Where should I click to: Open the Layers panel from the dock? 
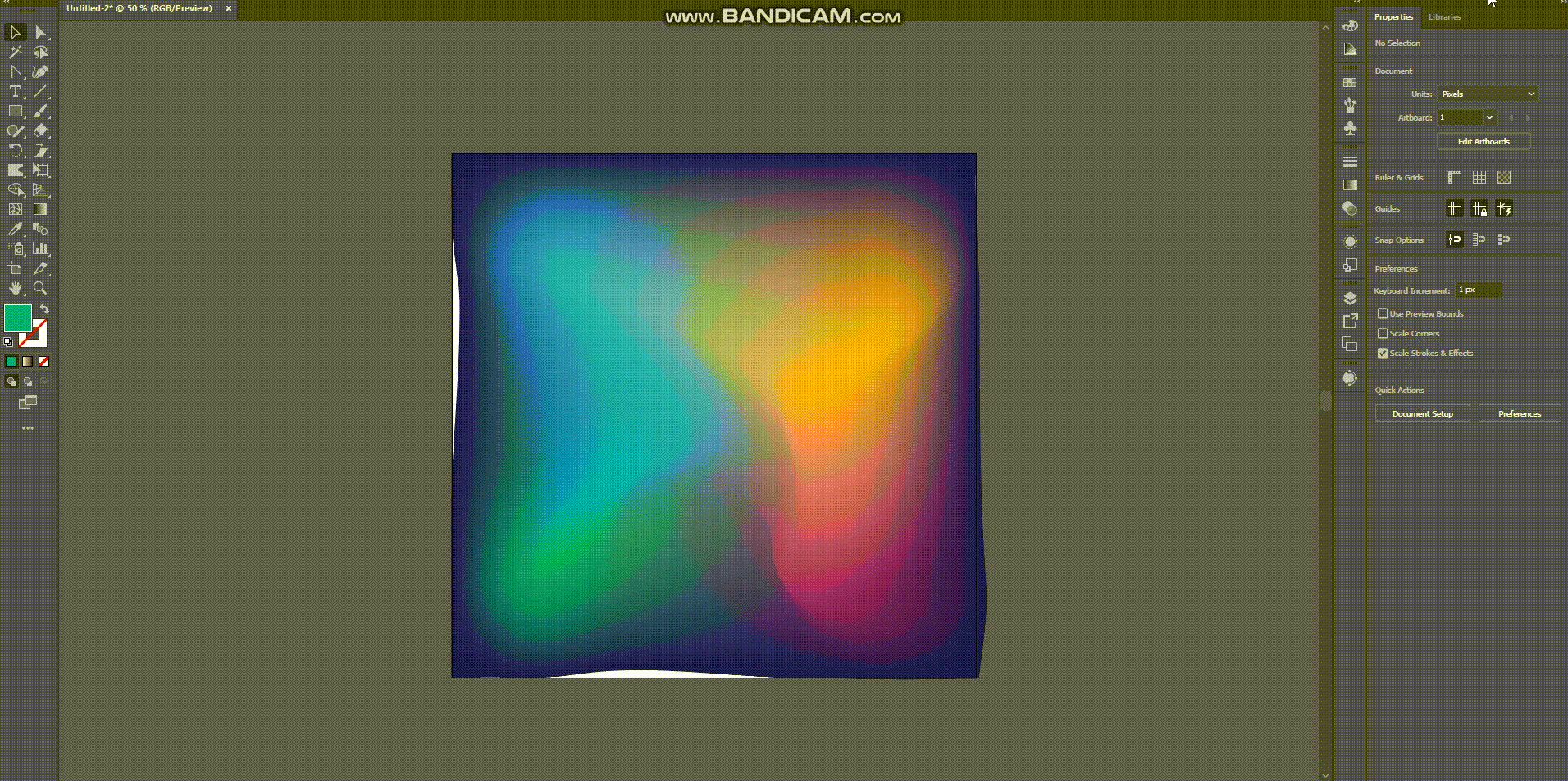tap(1350, 298)
